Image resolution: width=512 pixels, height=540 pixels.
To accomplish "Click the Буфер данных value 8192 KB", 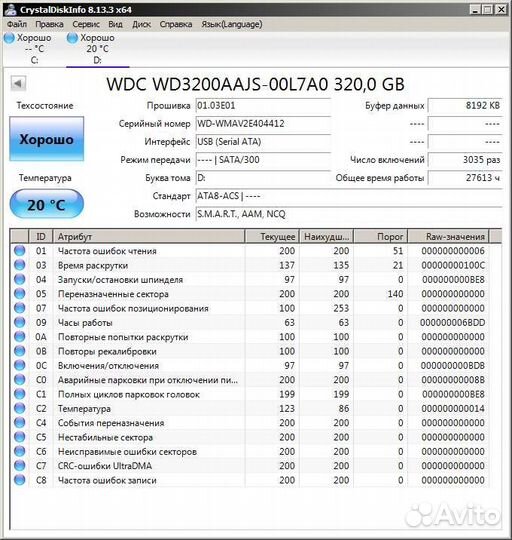I will (465, 105).
